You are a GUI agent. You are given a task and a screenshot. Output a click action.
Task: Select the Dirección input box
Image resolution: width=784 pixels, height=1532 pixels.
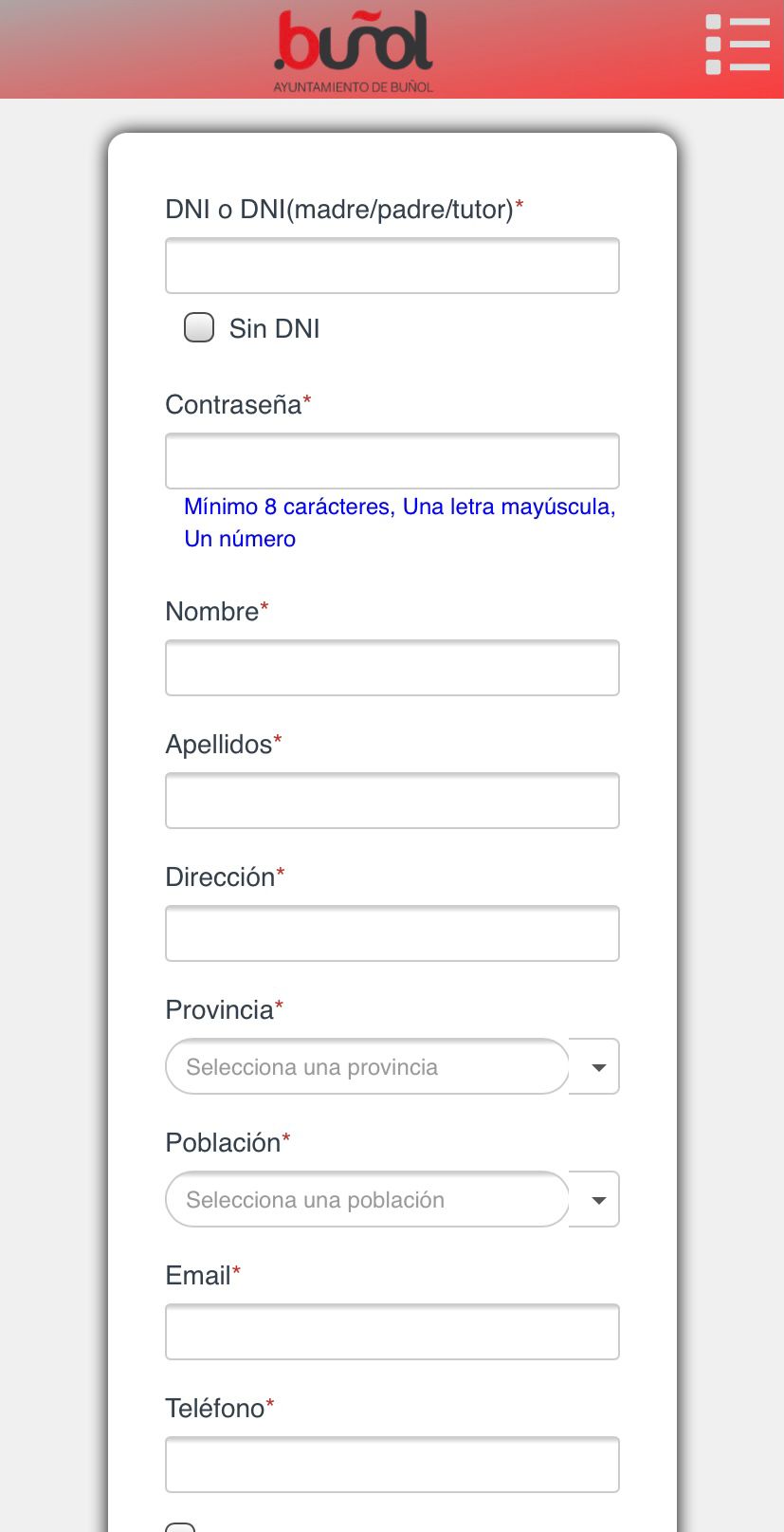[392, 933]
